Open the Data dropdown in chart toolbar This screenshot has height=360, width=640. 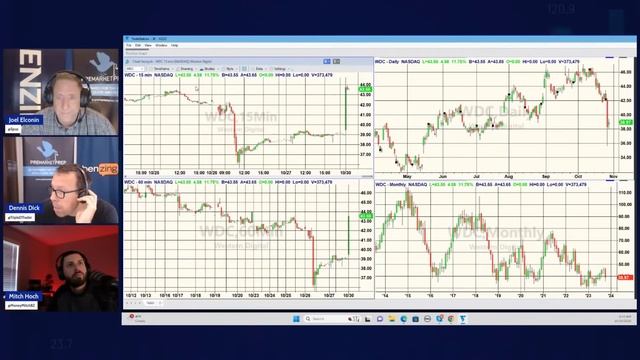[259, 69]
